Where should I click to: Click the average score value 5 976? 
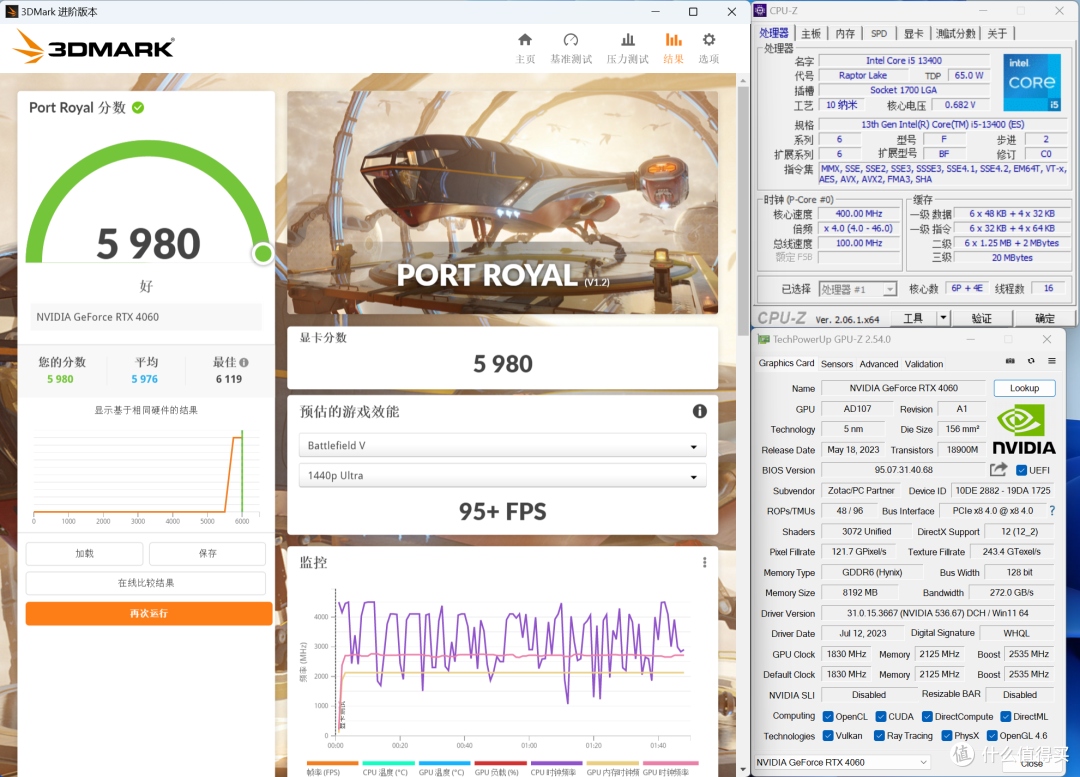[x=145, y=379]
